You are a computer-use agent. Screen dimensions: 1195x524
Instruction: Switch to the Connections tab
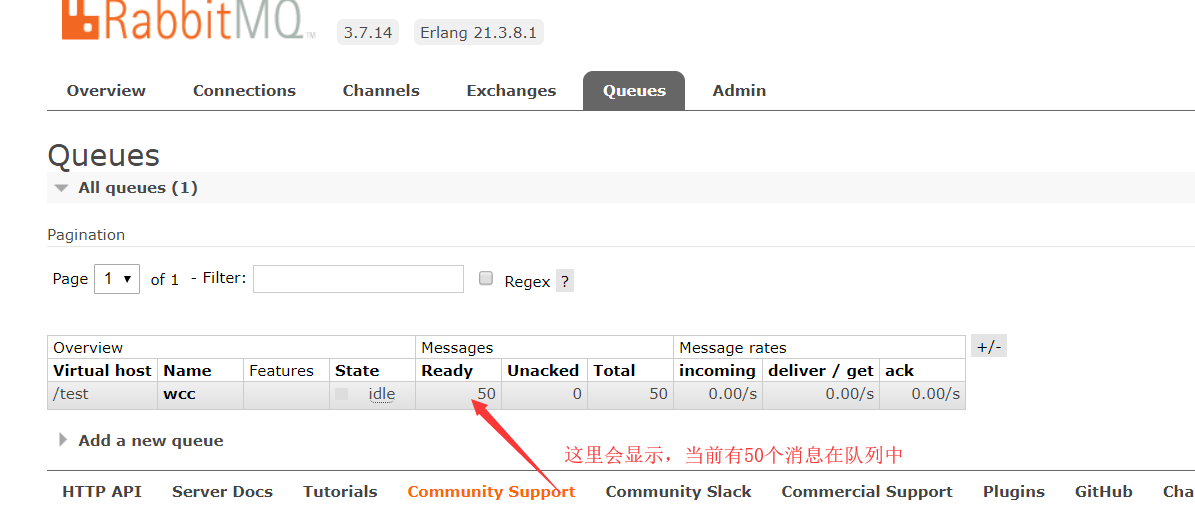[244, 91]
